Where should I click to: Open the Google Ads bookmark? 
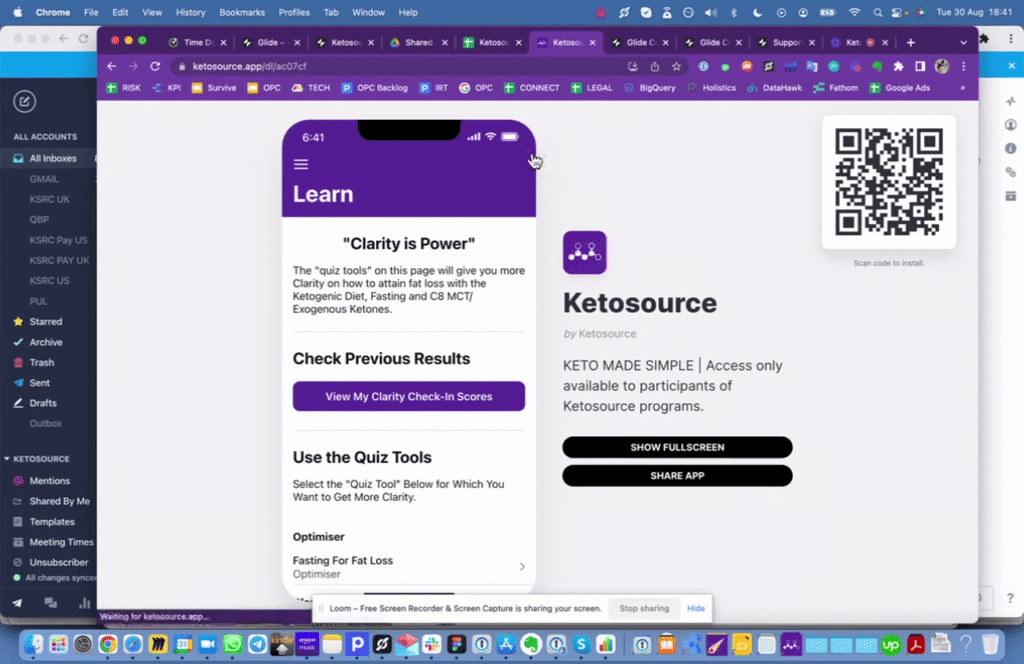900,87
